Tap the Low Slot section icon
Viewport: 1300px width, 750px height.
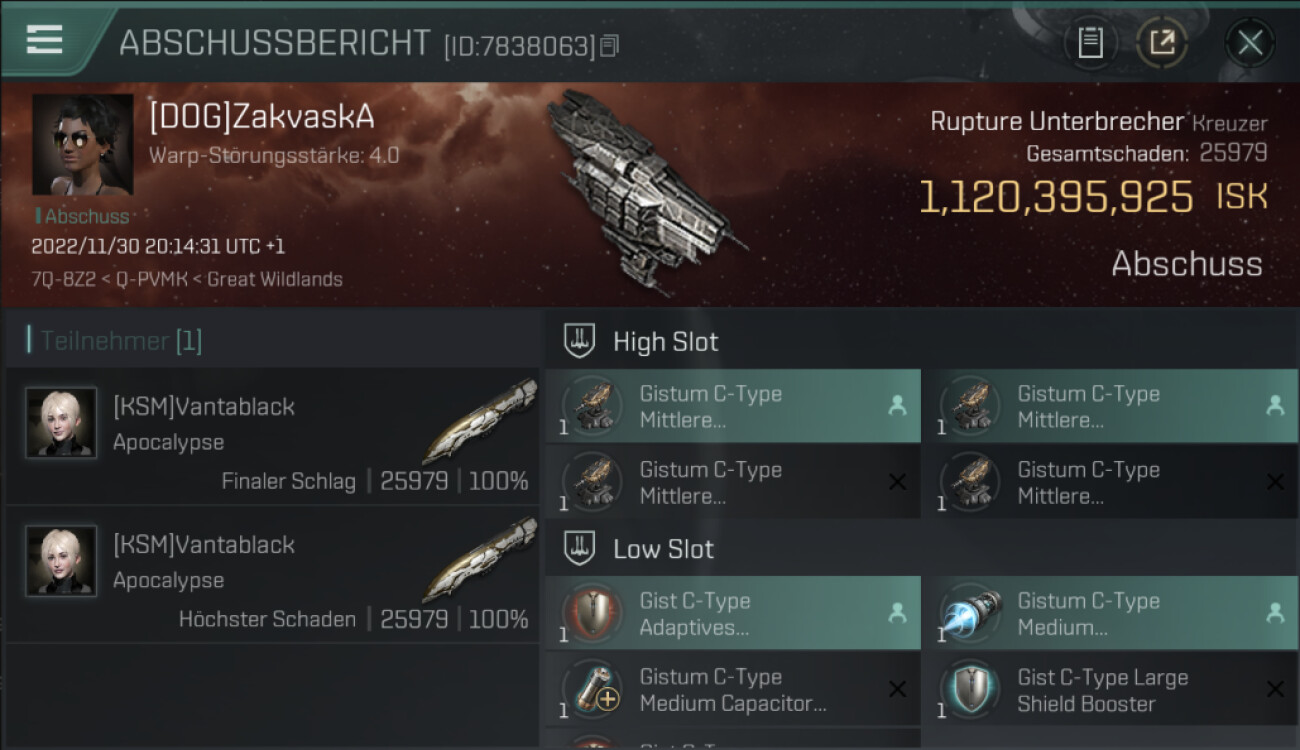tap(580, 548)
